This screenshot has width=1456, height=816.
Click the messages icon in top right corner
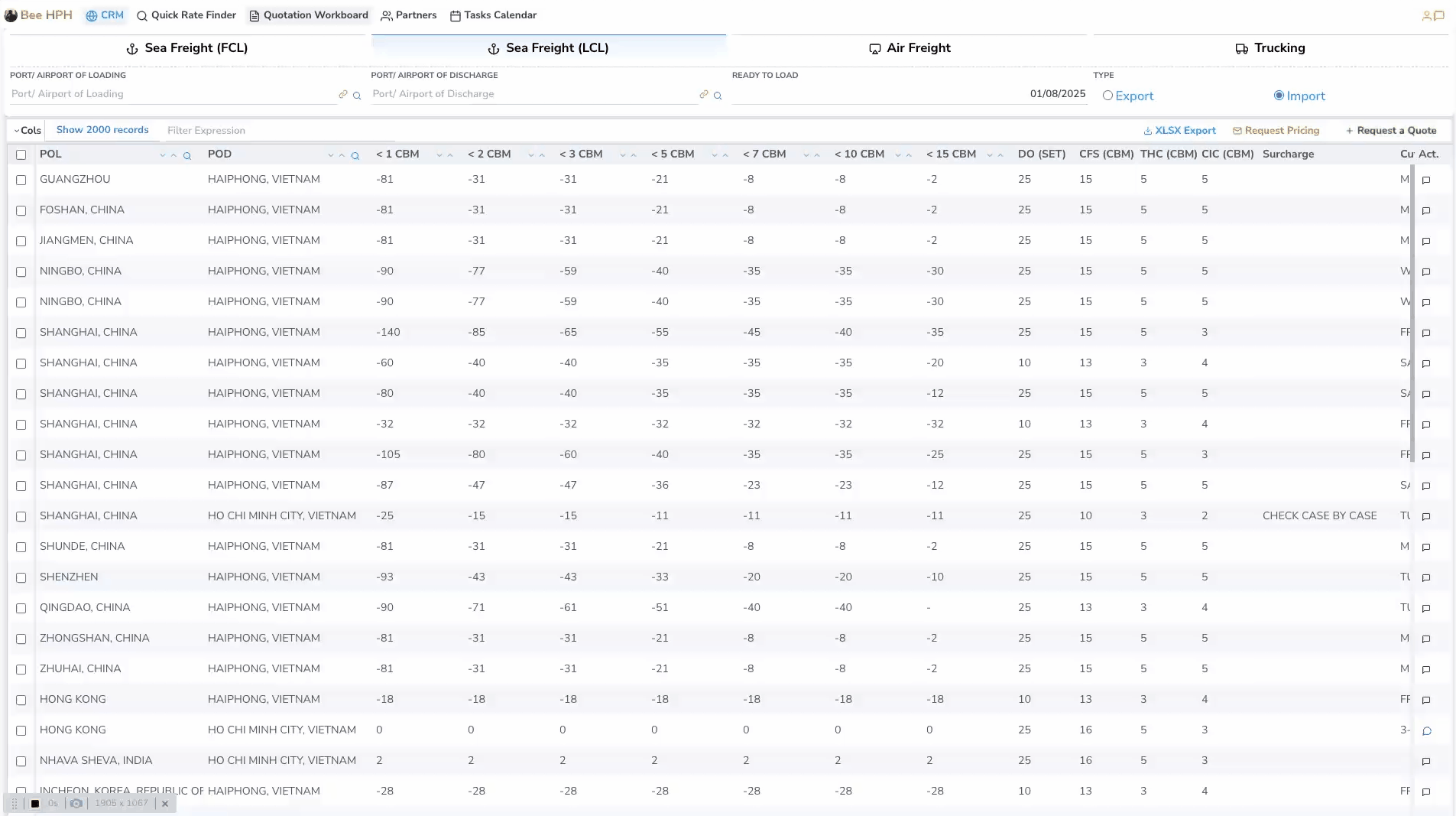tap(1439, 15)
